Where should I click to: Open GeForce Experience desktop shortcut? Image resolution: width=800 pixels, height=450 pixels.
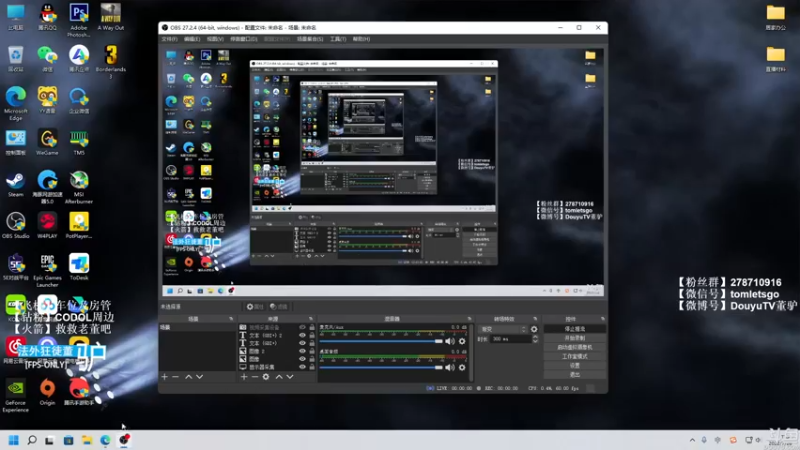point(15,395)
